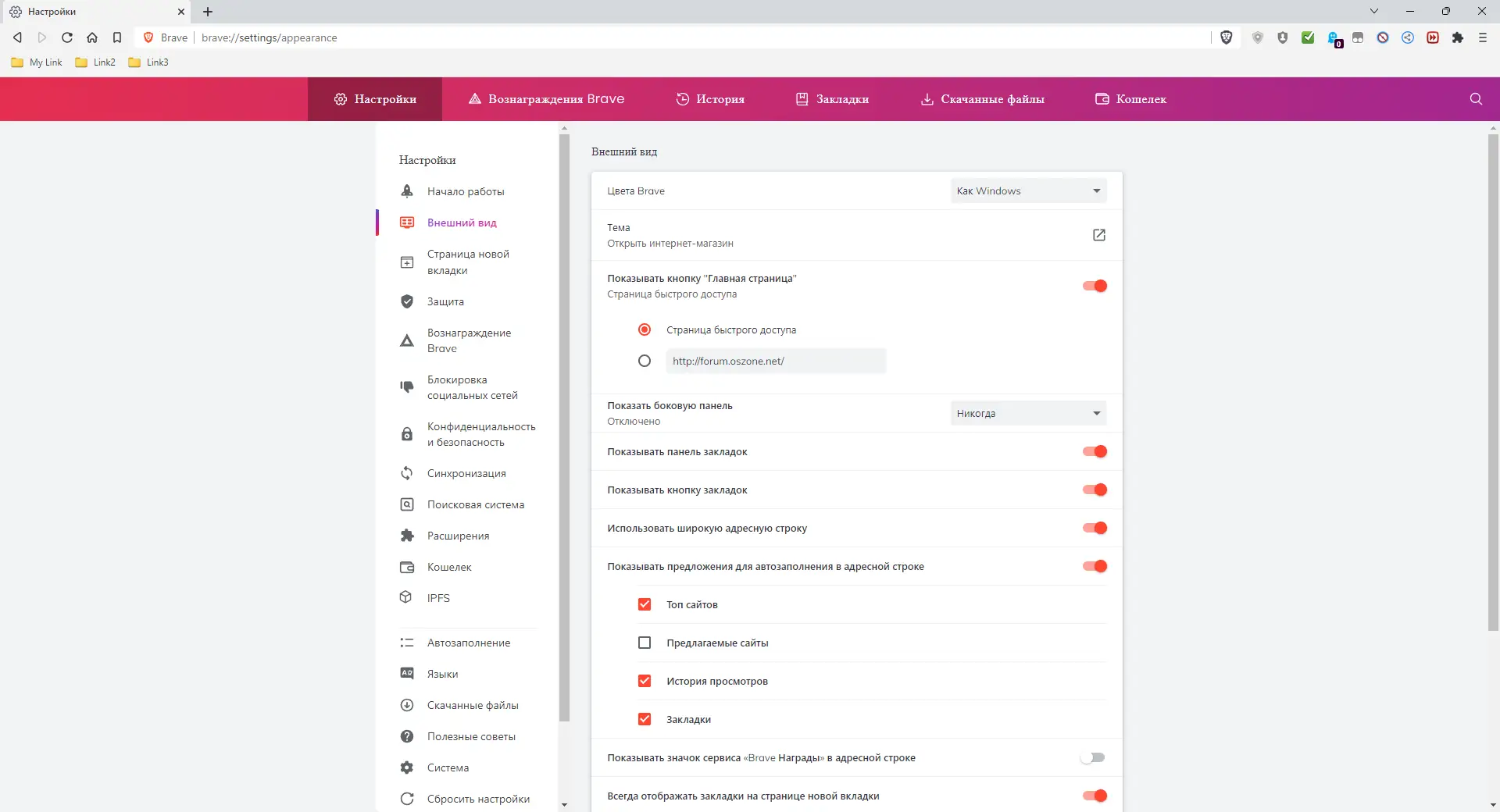Select the custom URL radio button

click(x=645, y=361)
